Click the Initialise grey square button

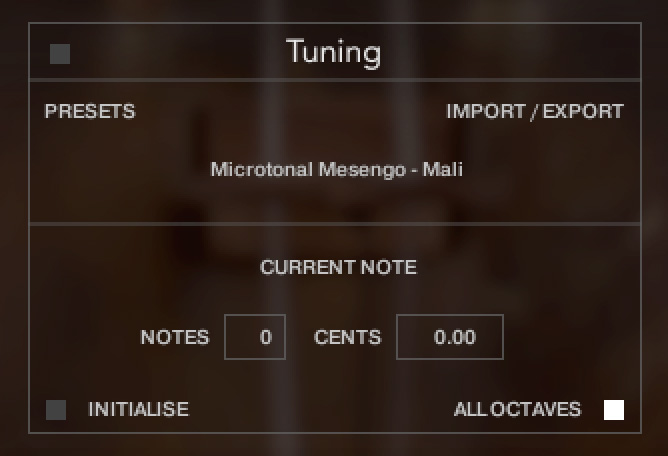click(x=56, y=410)
